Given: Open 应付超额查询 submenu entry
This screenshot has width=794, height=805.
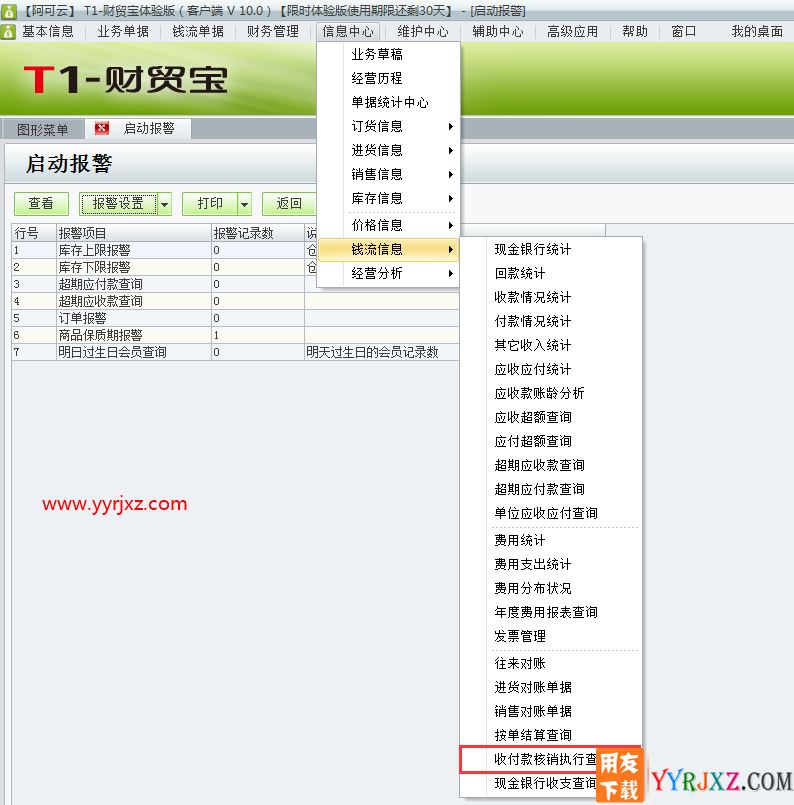Looking at the screenshot, I should point(551,442).
